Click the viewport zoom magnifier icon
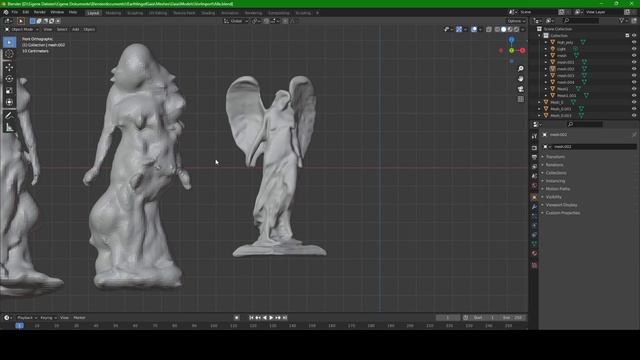640x360 pixels. [x=520, y=69]
